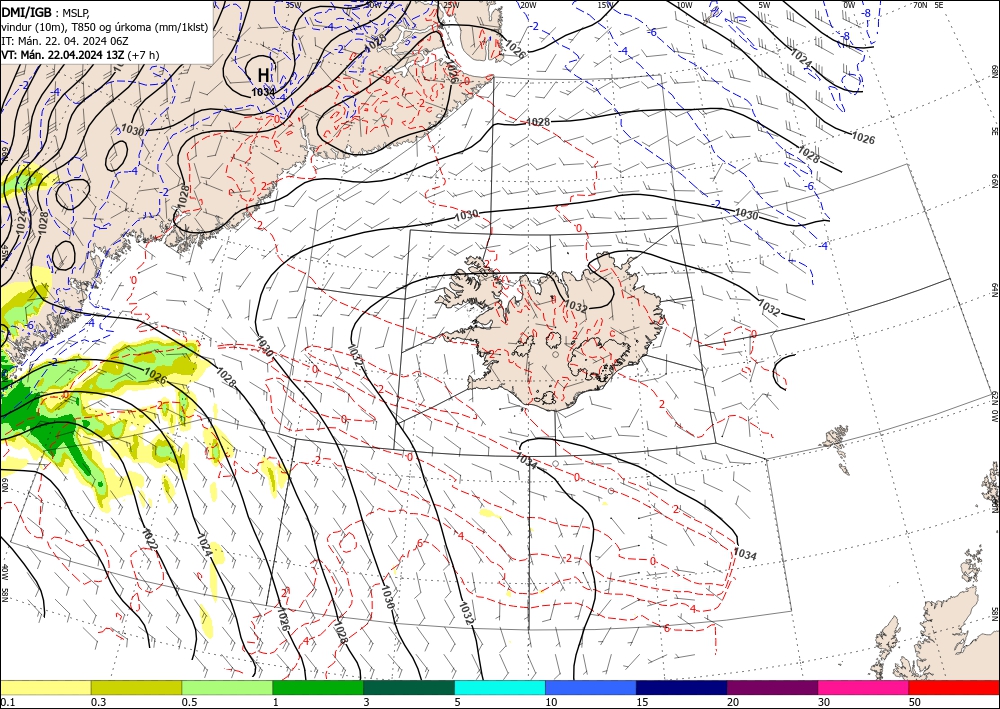Select the olive 0.3 precipitation swatch
Screen dimensions: 1000x709
136,687
